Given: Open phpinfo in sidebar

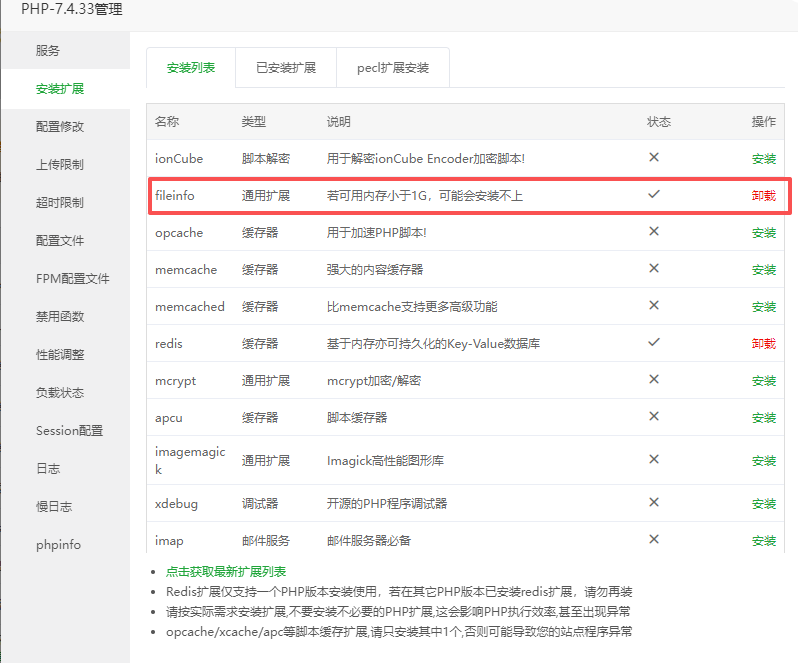Looking at the screenshot, I should coord(58,545).
